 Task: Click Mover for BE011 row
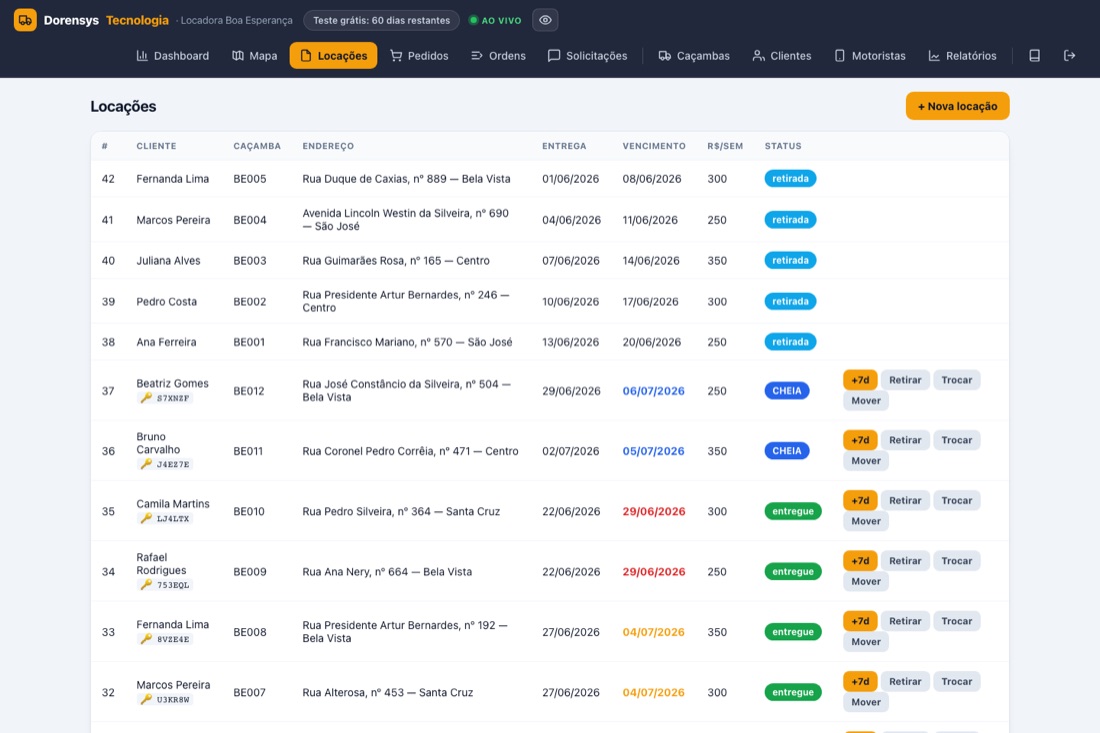click(x=866, y=461)
